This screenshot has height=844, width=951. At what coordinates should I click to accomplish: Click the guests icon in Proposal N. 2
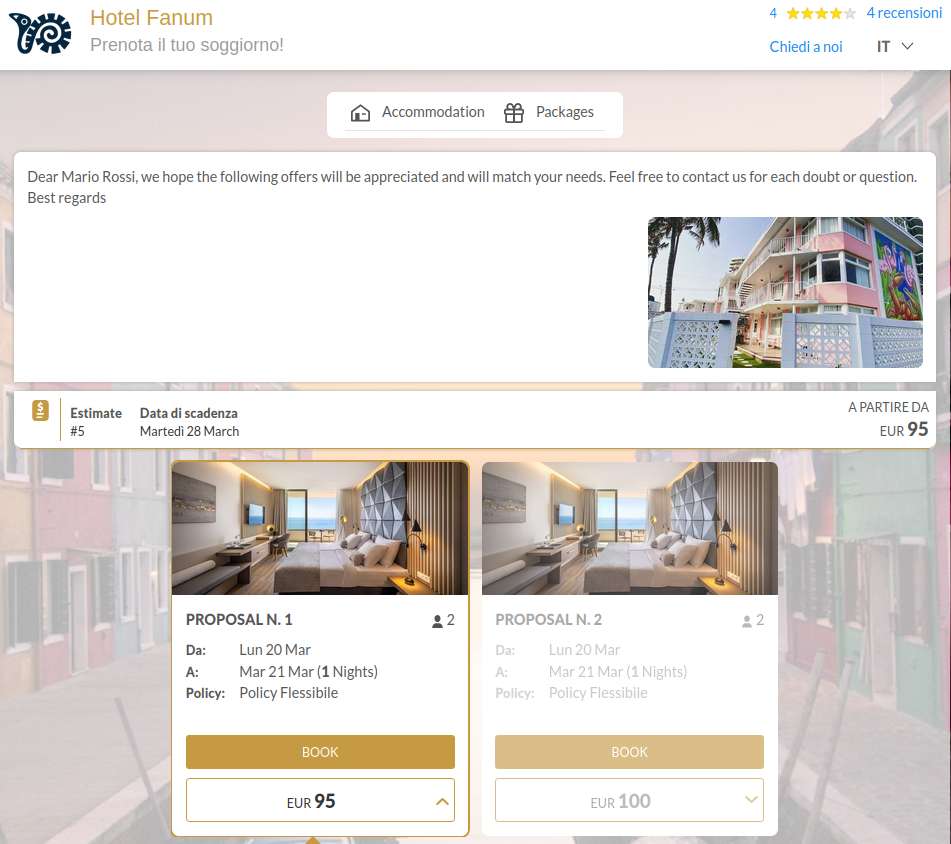[x=747, y=621]
